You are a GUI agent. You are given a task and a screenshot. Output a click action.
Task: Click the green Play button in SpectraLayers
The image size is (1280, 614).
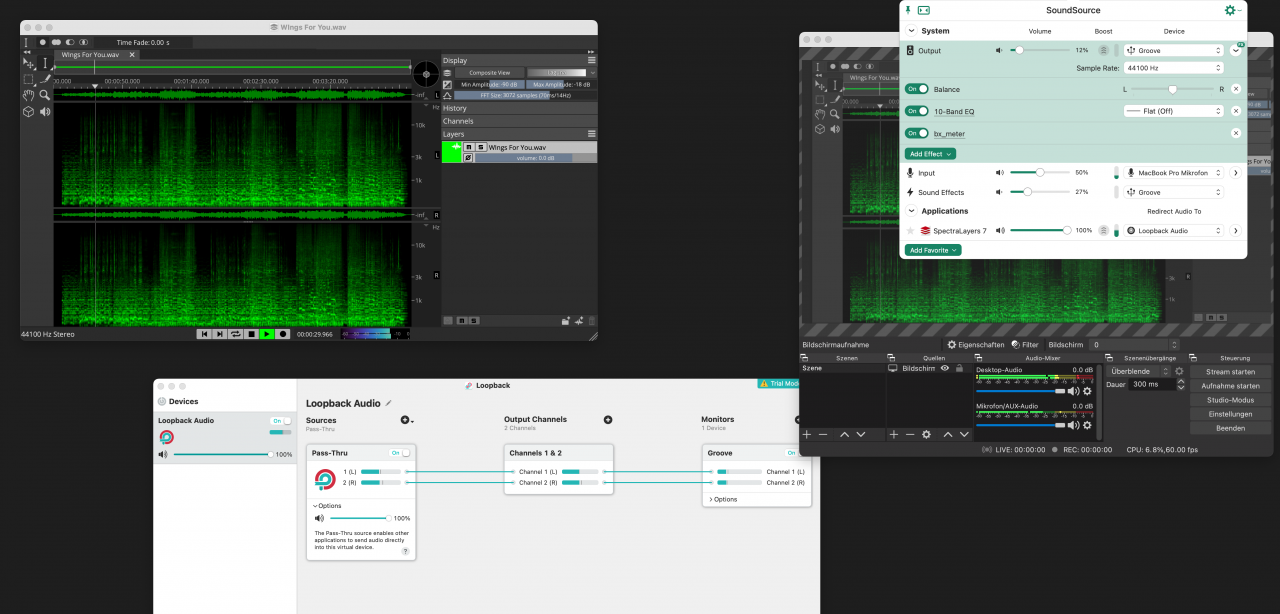[x=267, y=334]
